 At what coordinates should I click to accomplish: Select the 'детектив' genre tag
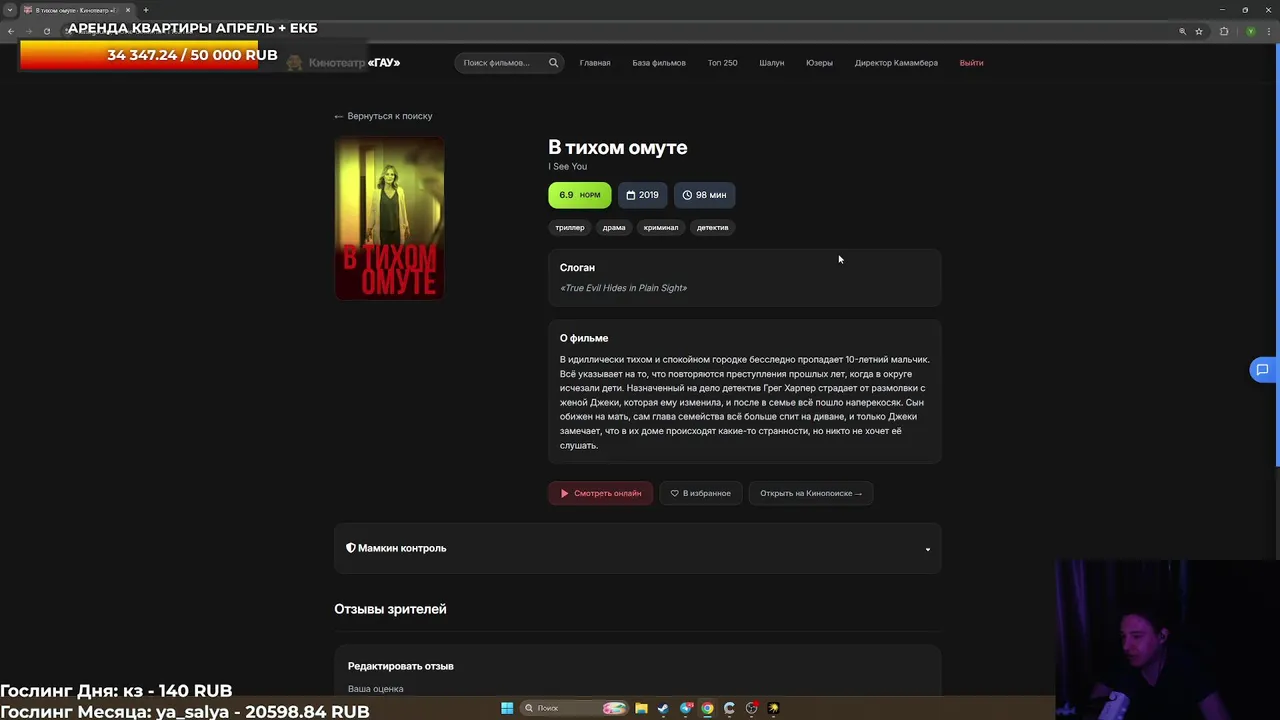(713, 228)
